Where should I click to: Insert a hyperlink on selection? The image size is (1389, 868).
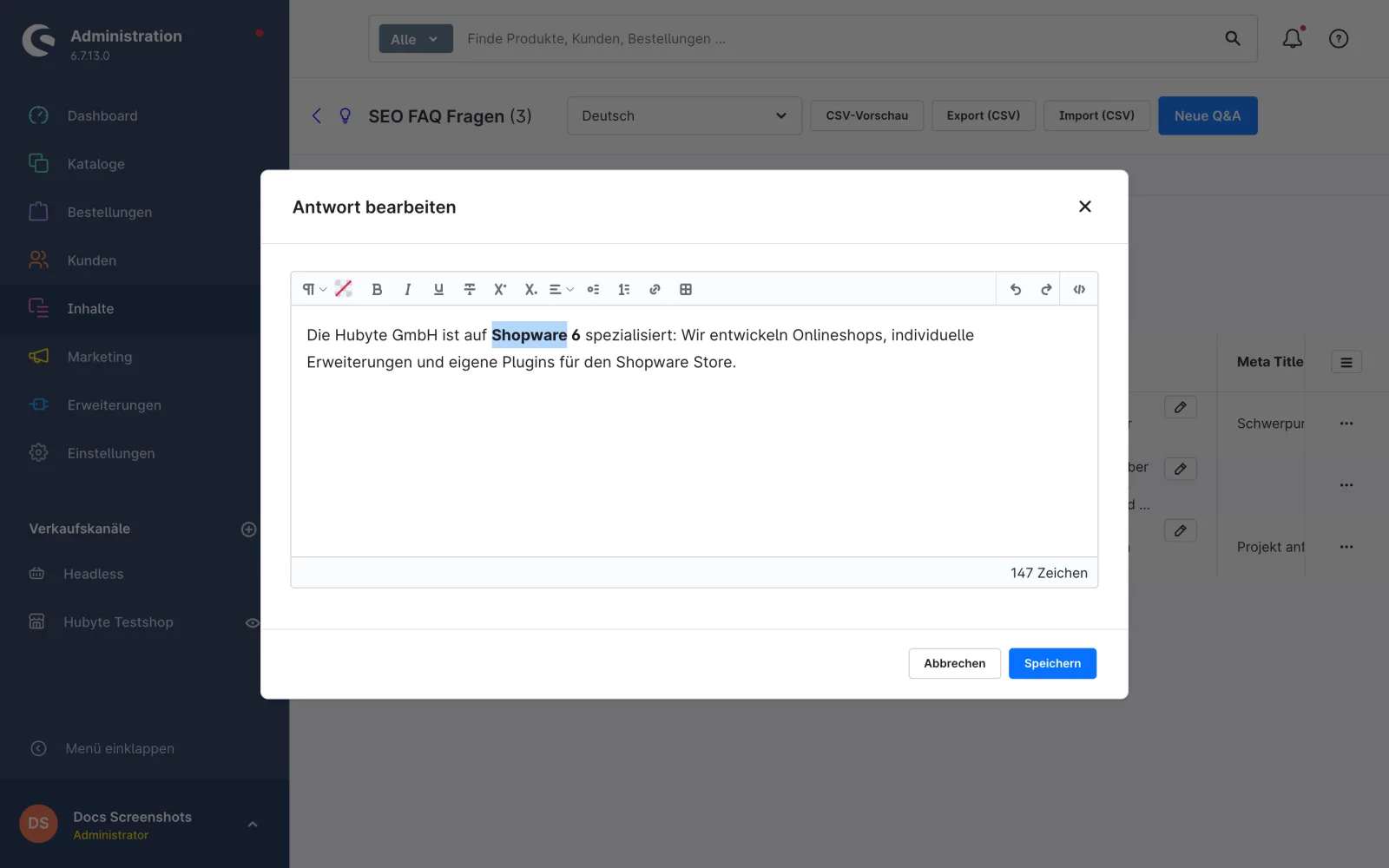pos(655,289)
